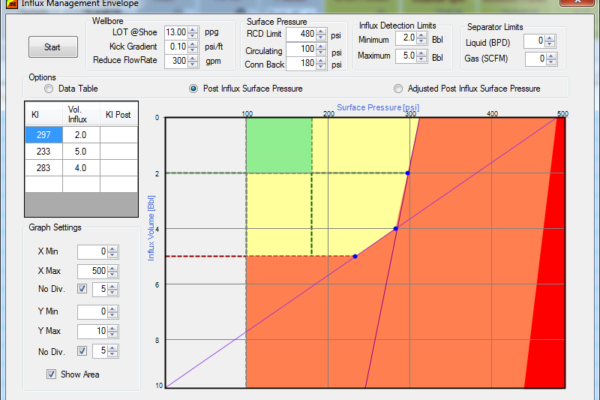
Task: Click the RCD Limit spinner arrows
Action: coord(321,34)
